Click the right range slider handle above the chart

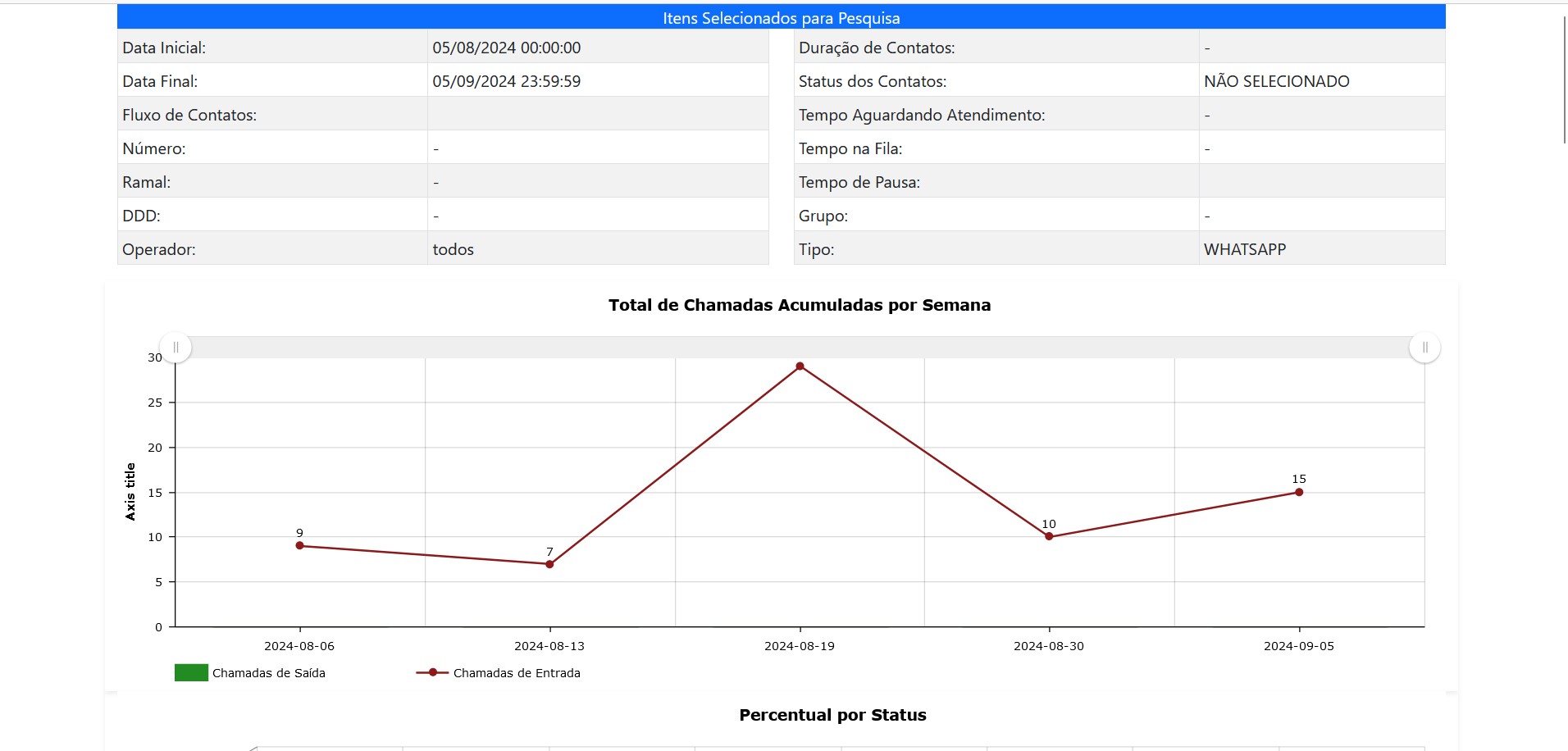(x=1424, y=347)
